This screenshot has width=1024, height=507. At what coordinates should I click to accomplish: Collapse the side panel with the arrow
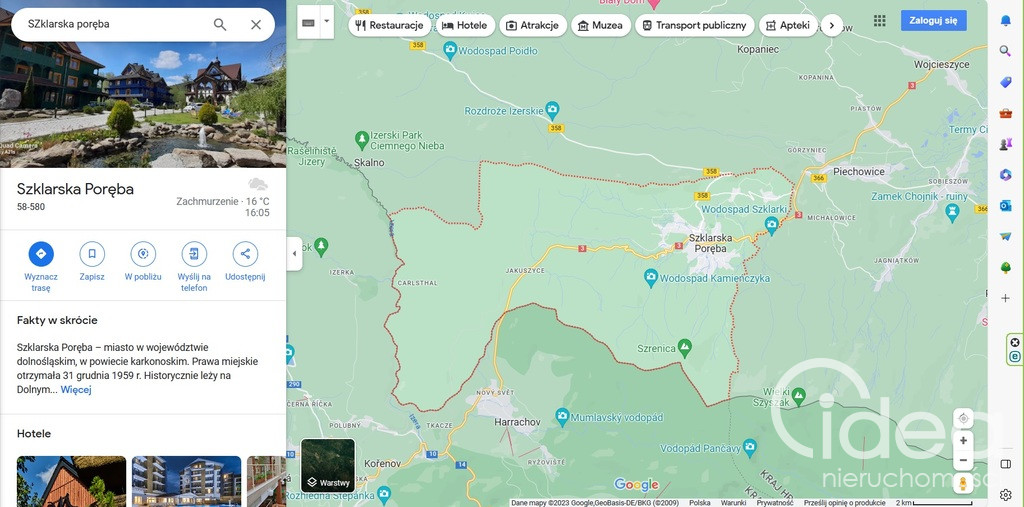[x=294, y=254]
